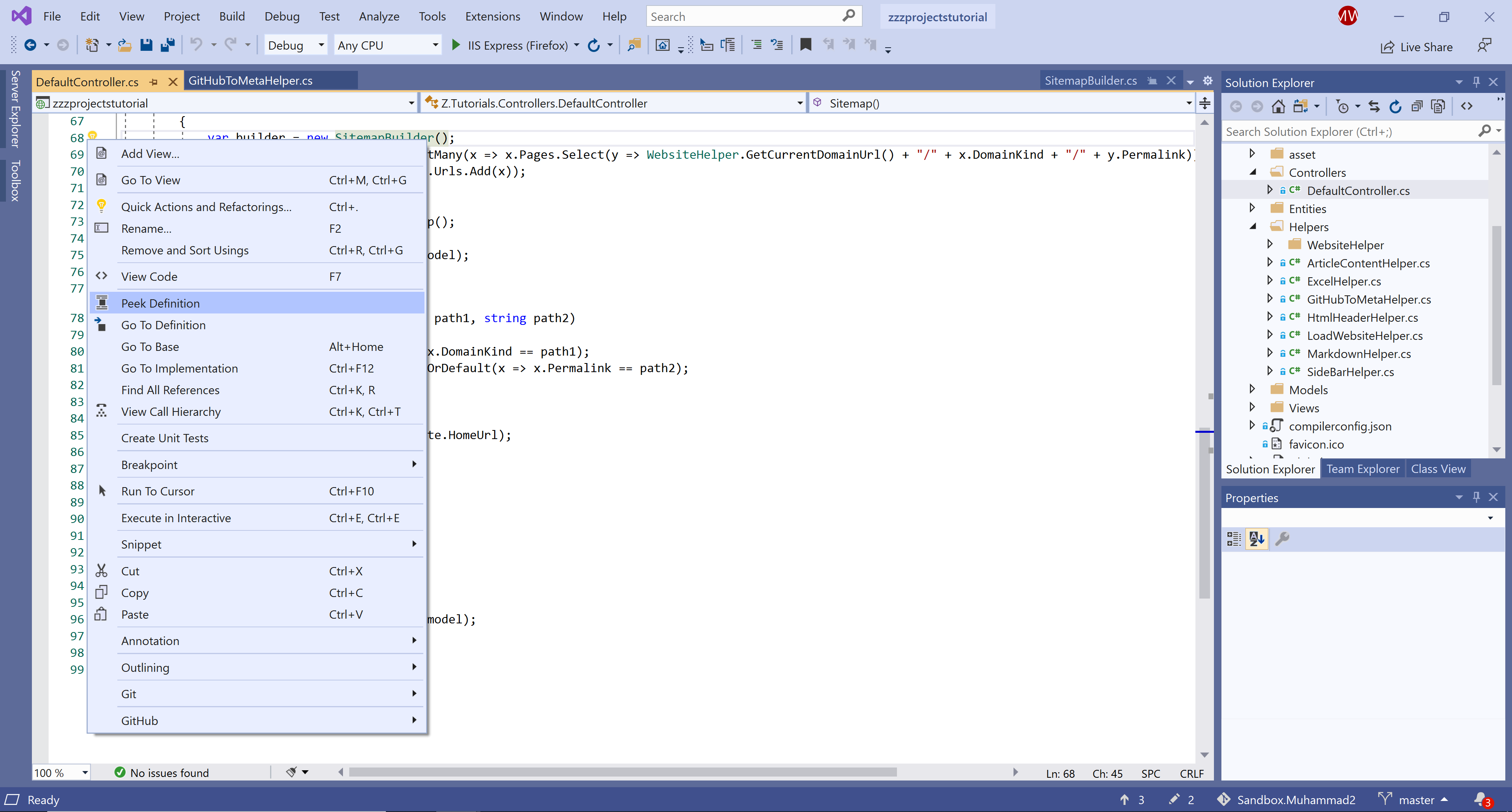Open the master branch button
This screenshot has width=1512, height=812.
tap(1415, 799)
